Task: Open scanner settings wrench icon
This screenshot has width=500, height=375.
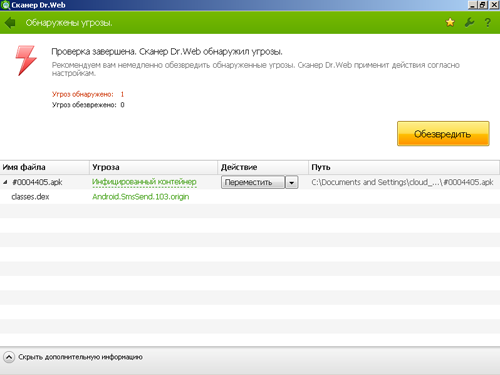Action: [469, 22]
